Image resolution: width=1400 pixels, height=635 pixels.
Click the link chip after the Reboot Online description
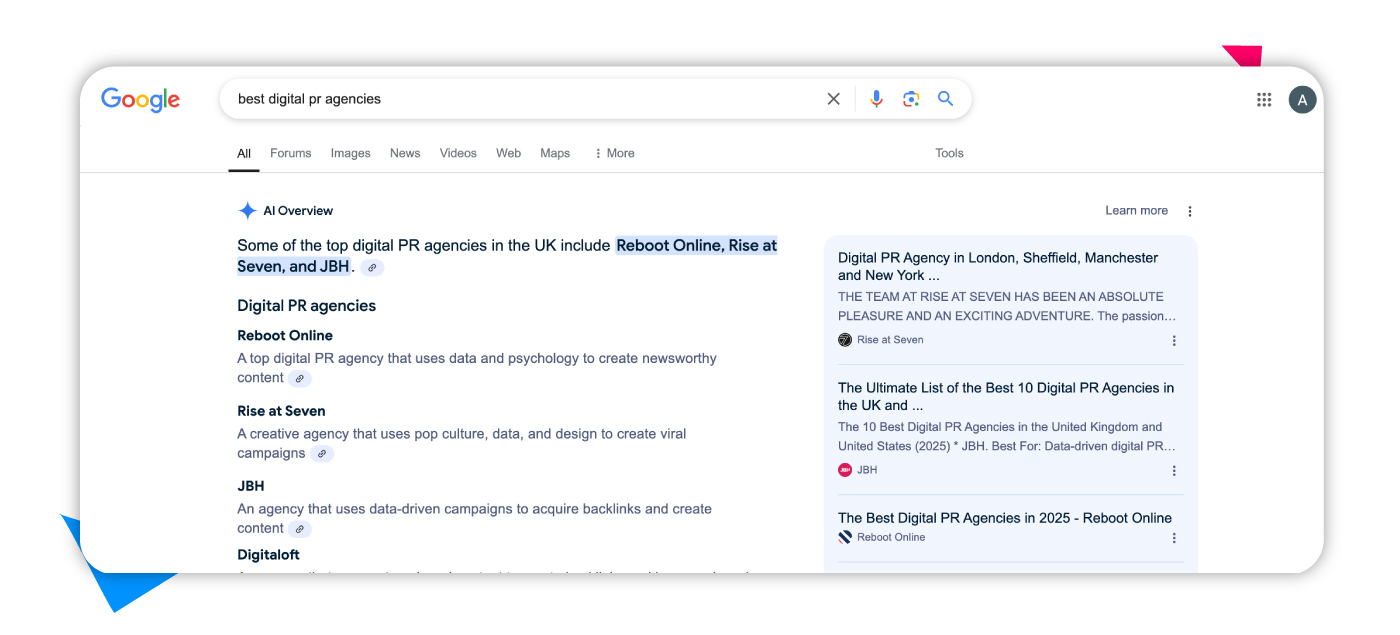(299, 379)
